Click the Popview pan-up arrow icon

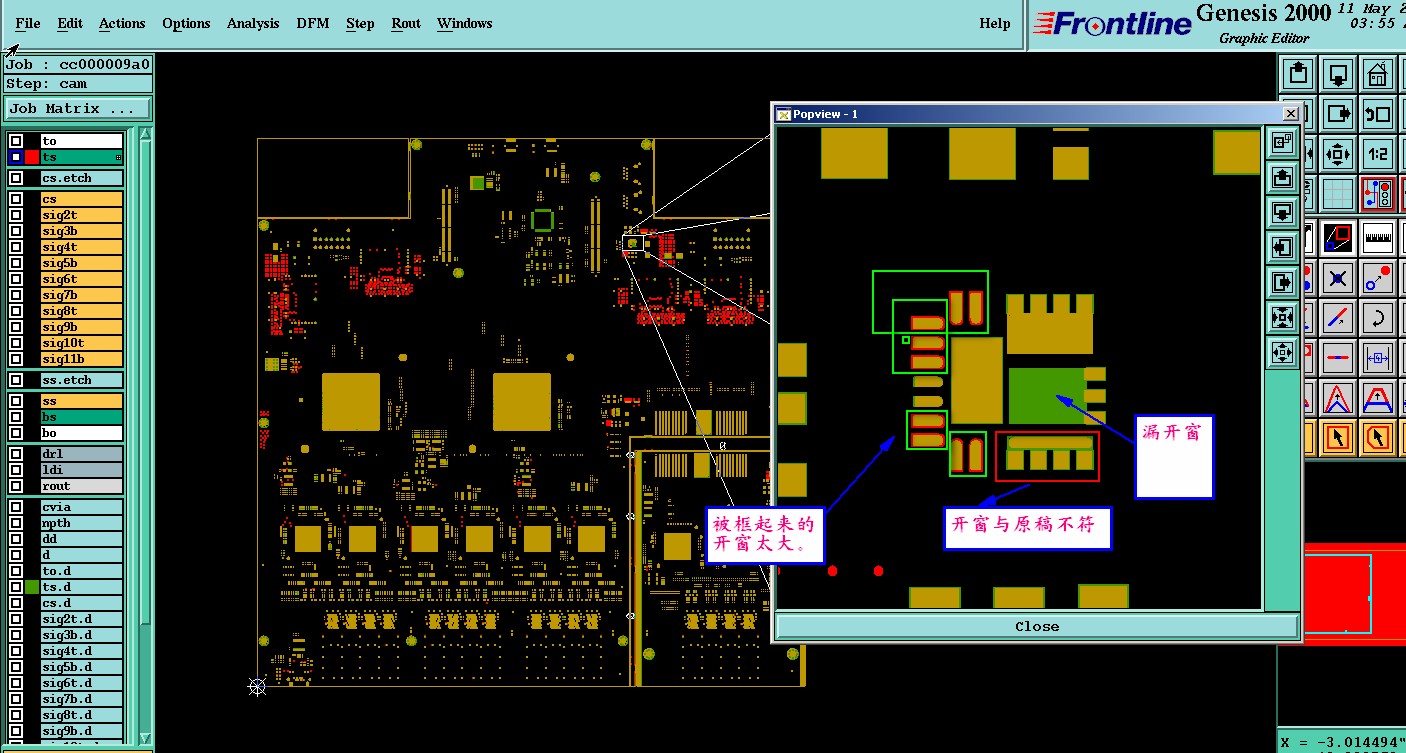click(x=1282, y=179)
